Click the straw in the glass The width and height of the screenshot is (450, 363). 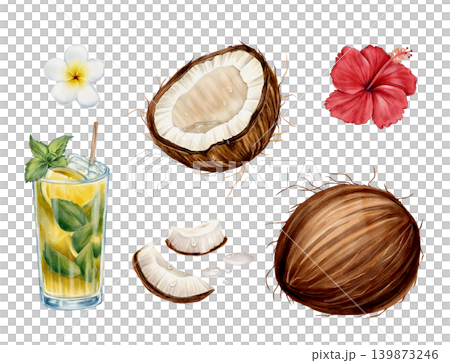coord(94,144)
